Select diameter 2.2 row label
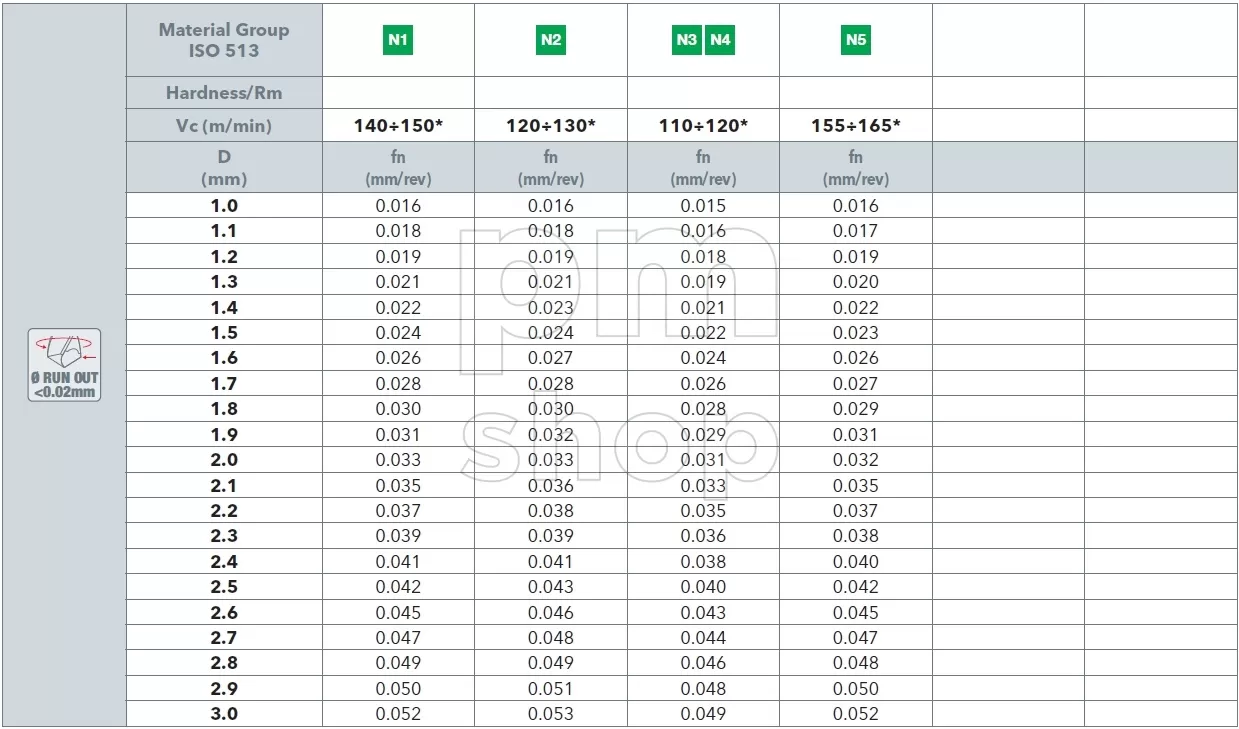1239x729 pixels. pyautogui.click(x=224, y=511)
